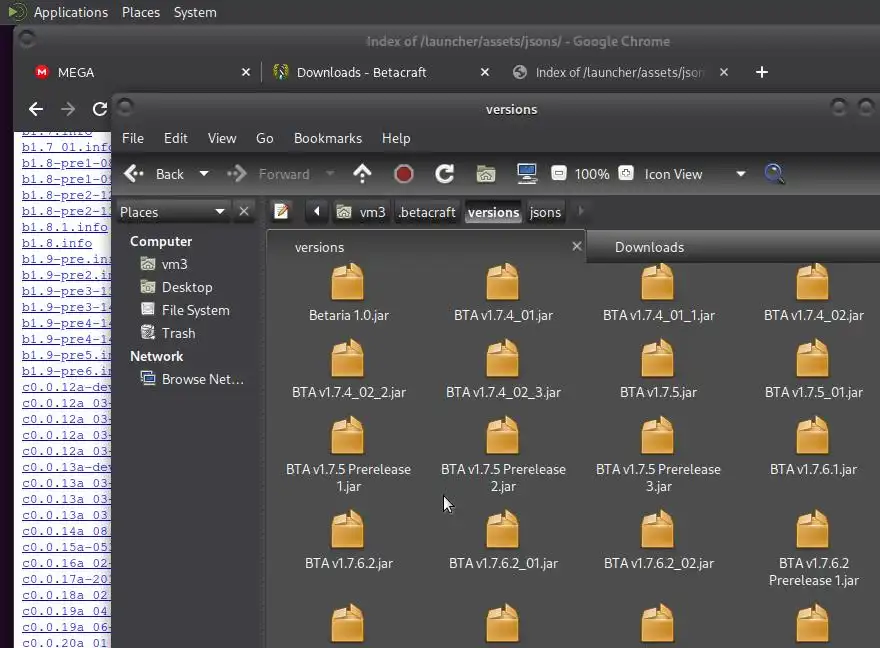Open the Places system menu
The height and width of the screenshot is (648, 880).
(x=141, y=12)
